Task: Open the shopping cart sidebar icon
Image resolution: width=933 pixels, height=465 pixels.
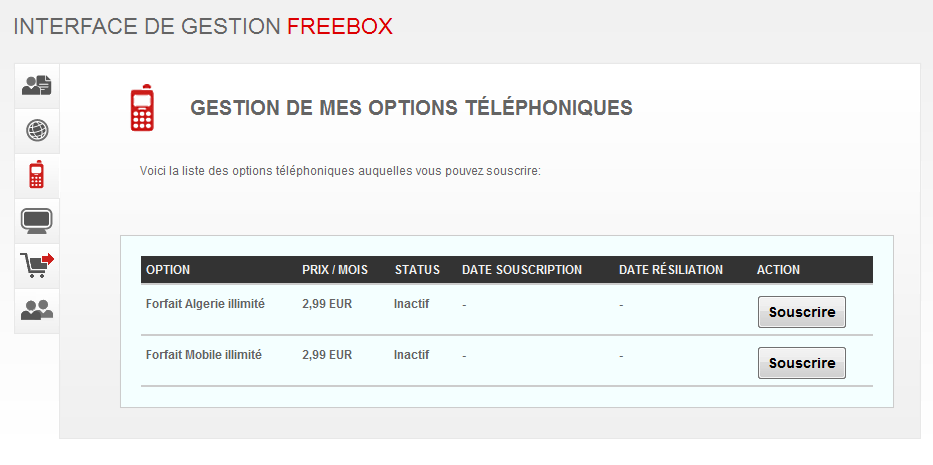Action: click(x=37, y=265)
